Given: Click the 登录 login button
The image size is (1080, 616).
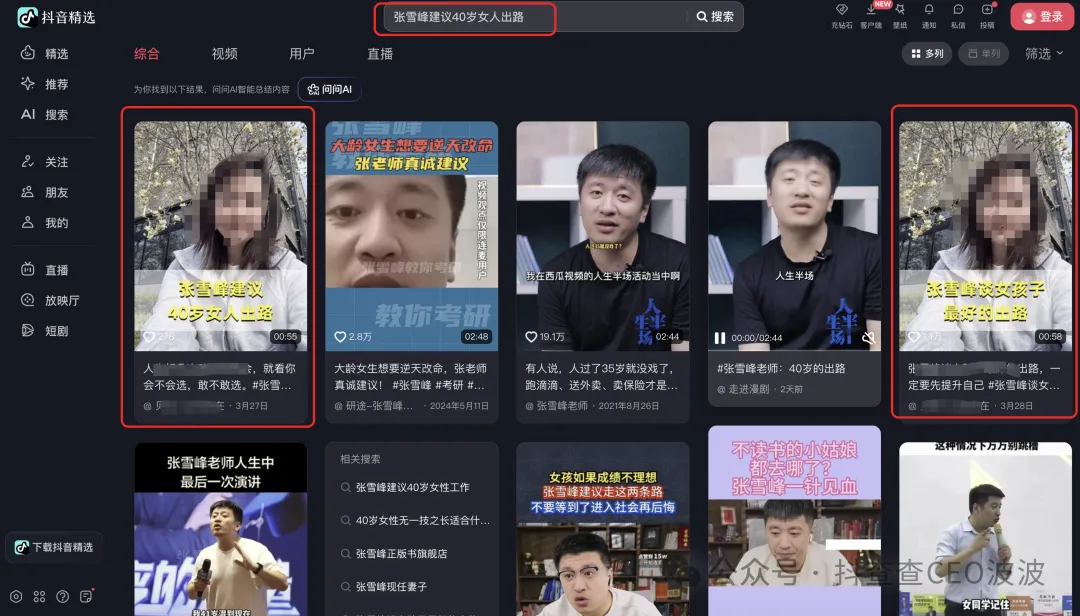Looking at the screenshot, I should point(1041,17).
